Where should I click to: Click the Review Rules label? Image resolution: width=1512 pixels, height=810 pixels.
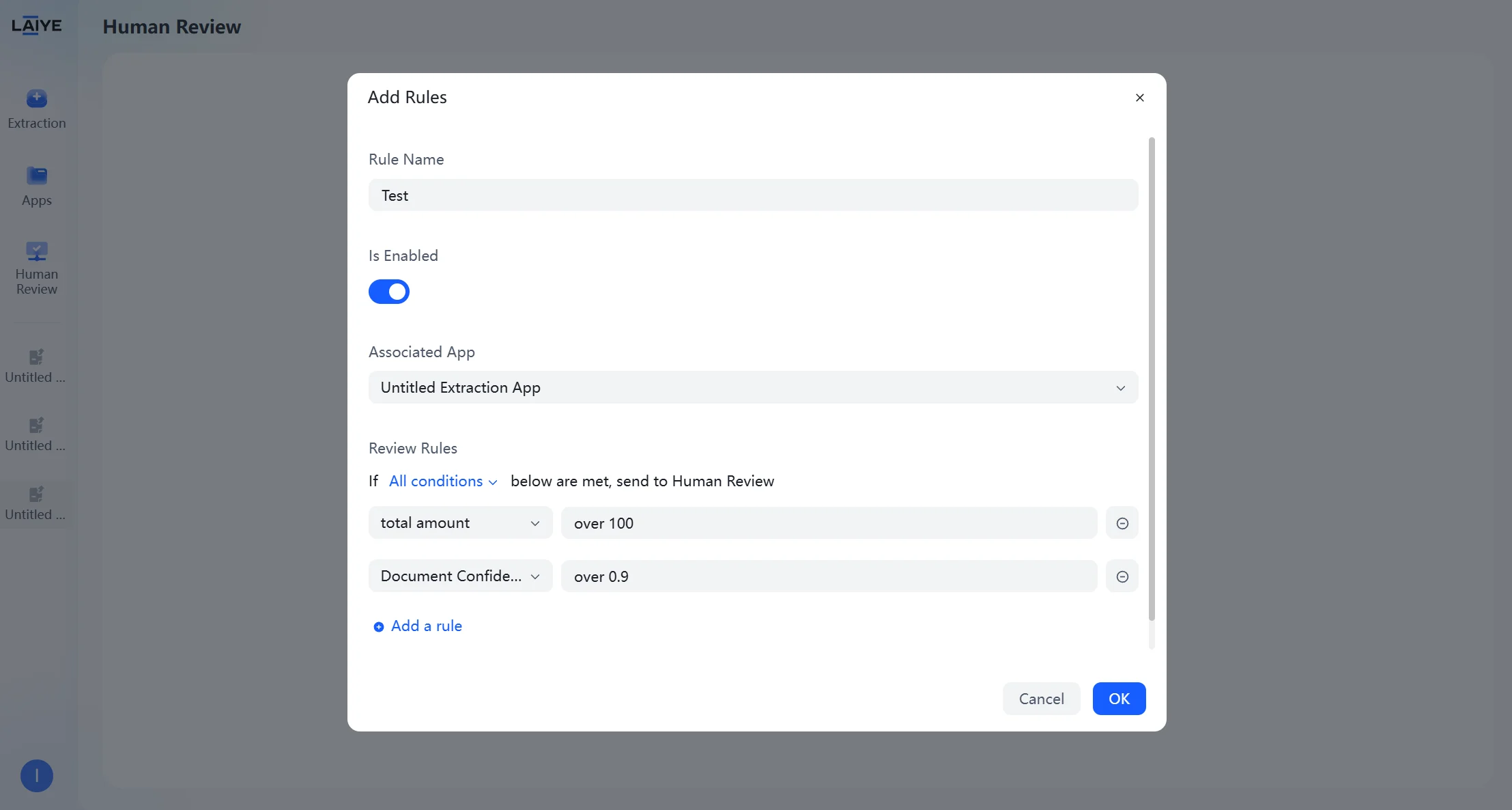[x=413, y=448]
